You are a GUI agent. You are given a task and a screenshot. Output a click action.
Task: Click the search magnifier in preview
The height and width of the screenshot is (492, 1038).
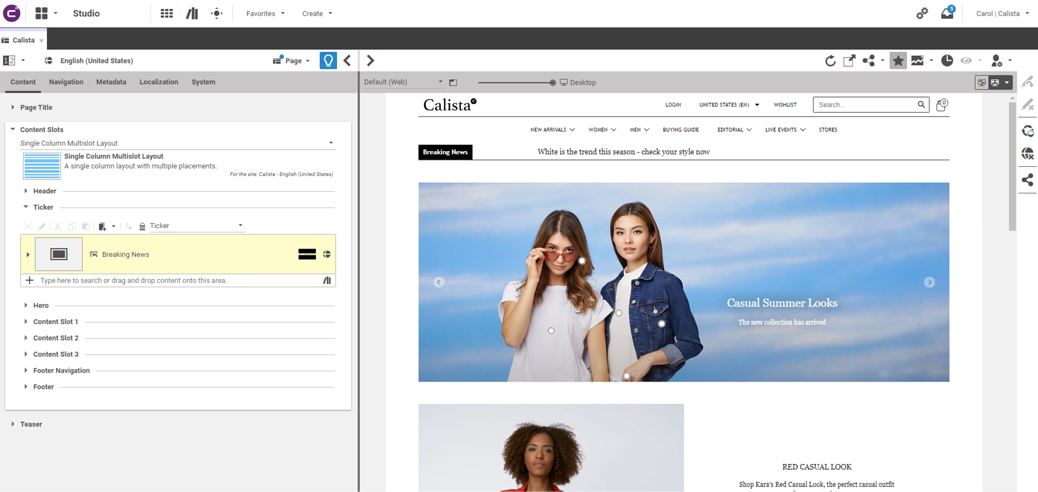pyautogui.click(x=921, y=105)
